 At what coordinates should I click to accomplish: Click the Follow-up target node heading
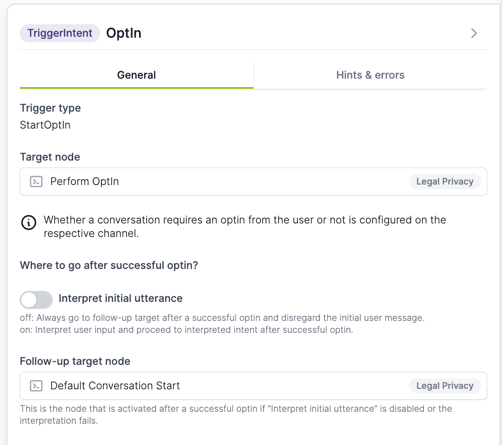click(75, 361)
